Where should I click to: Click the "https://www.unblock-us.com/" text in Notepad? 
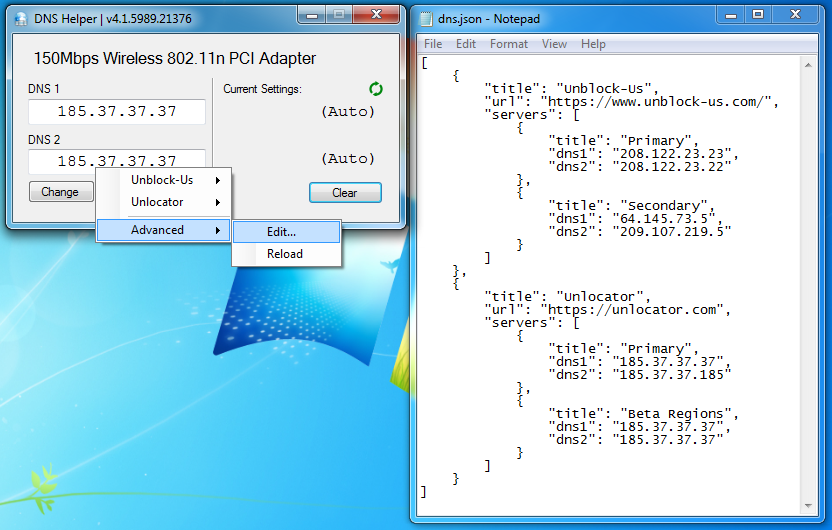(656, 101)
